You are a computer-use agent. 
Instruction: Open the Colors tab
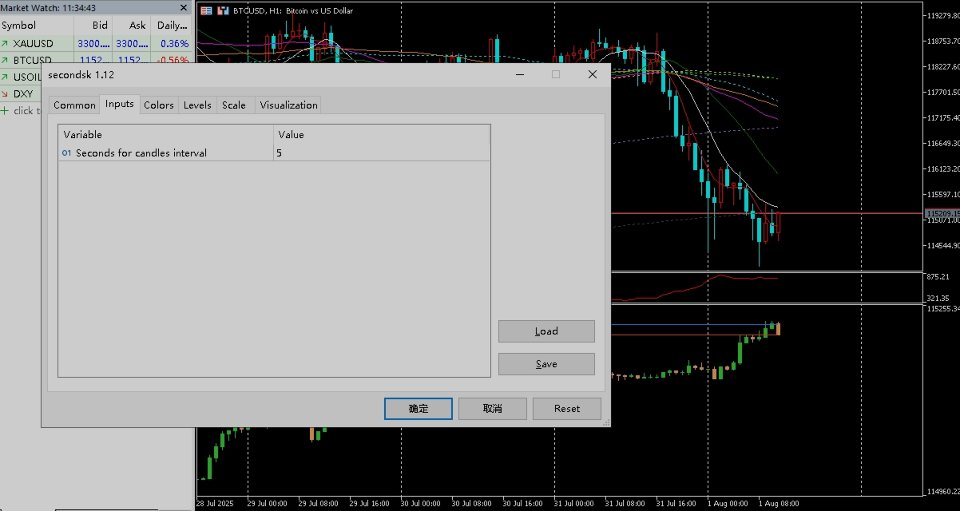pos(159,105)
